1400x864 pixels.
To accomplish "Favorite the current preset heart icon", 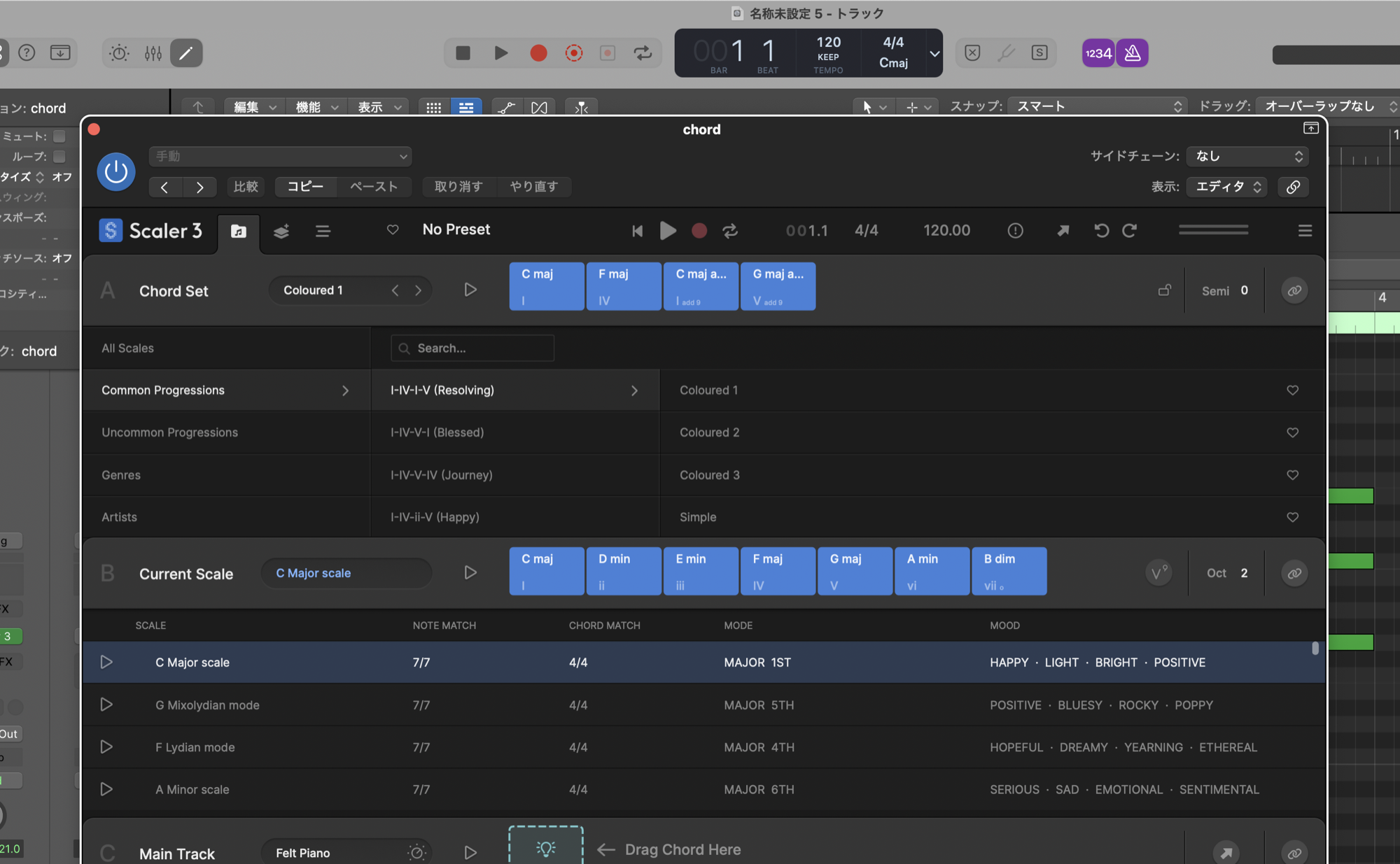I will pos(393,230).
